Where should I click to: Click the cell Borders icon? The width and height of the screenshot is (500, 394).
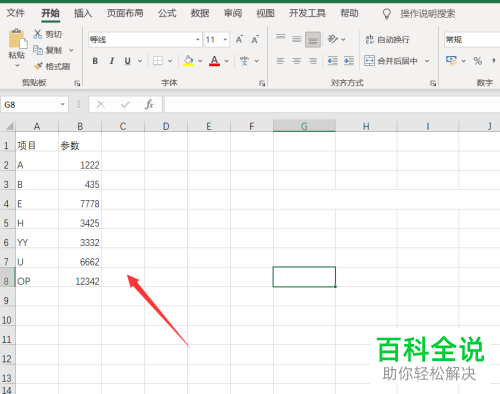pyautogui.click(x=158, y=61)
